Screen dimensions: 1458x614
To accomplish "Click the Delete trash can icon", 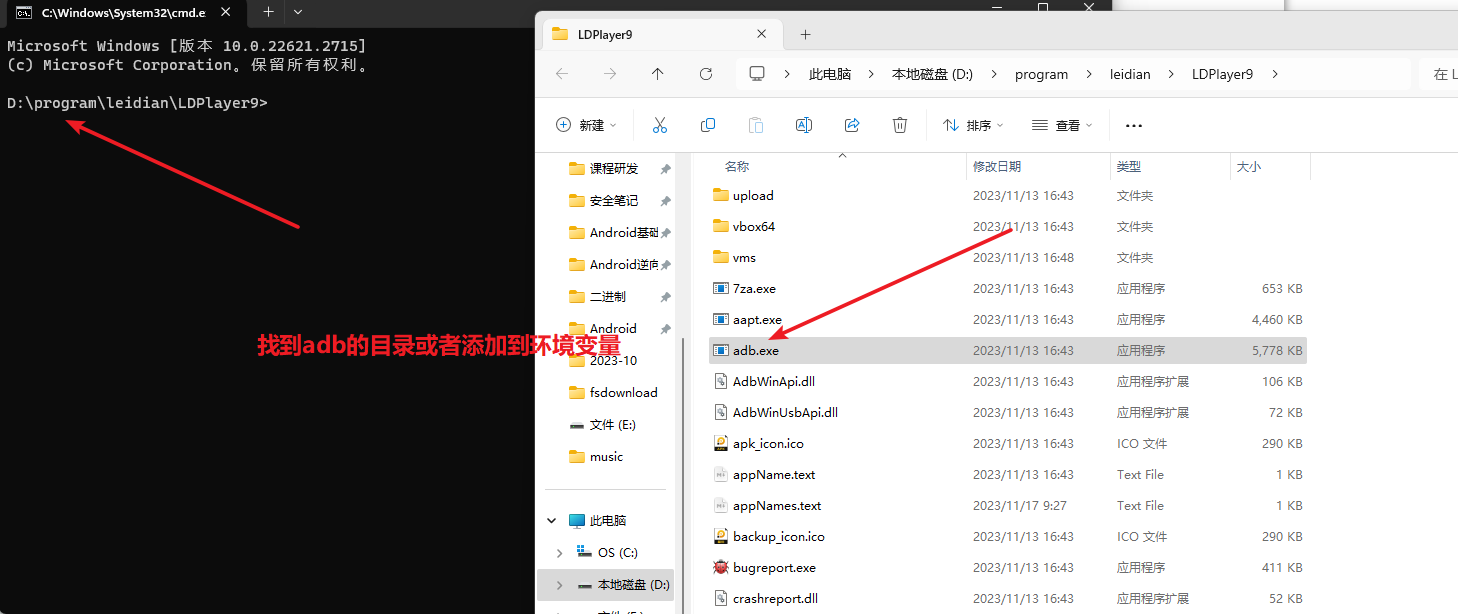I will click(900, 125).
